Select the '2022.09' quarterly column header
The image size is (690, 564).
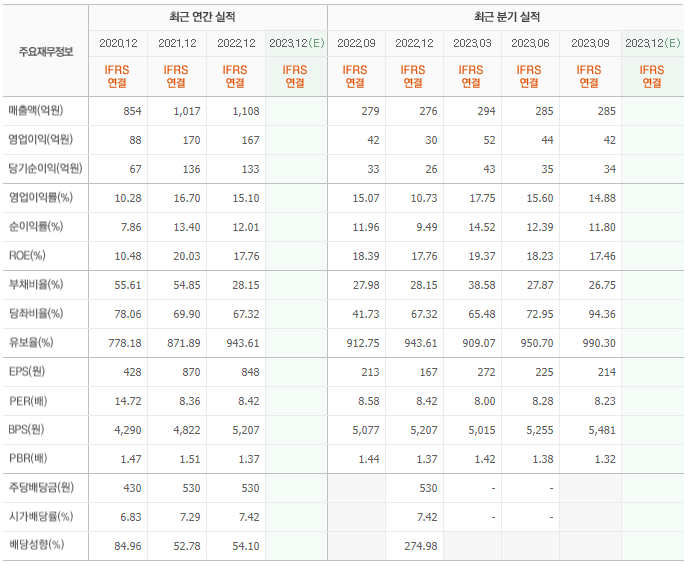click(356, 43)
